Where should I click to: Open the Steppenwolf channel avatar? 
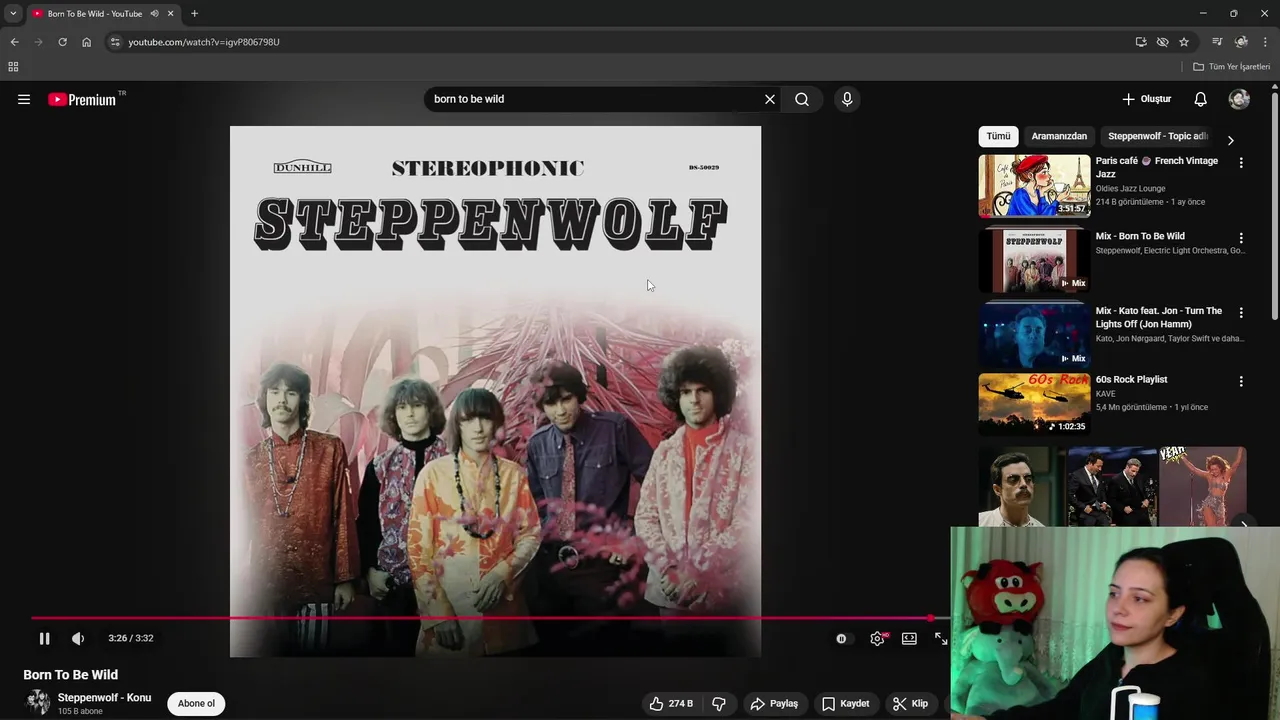pos(38,703)
